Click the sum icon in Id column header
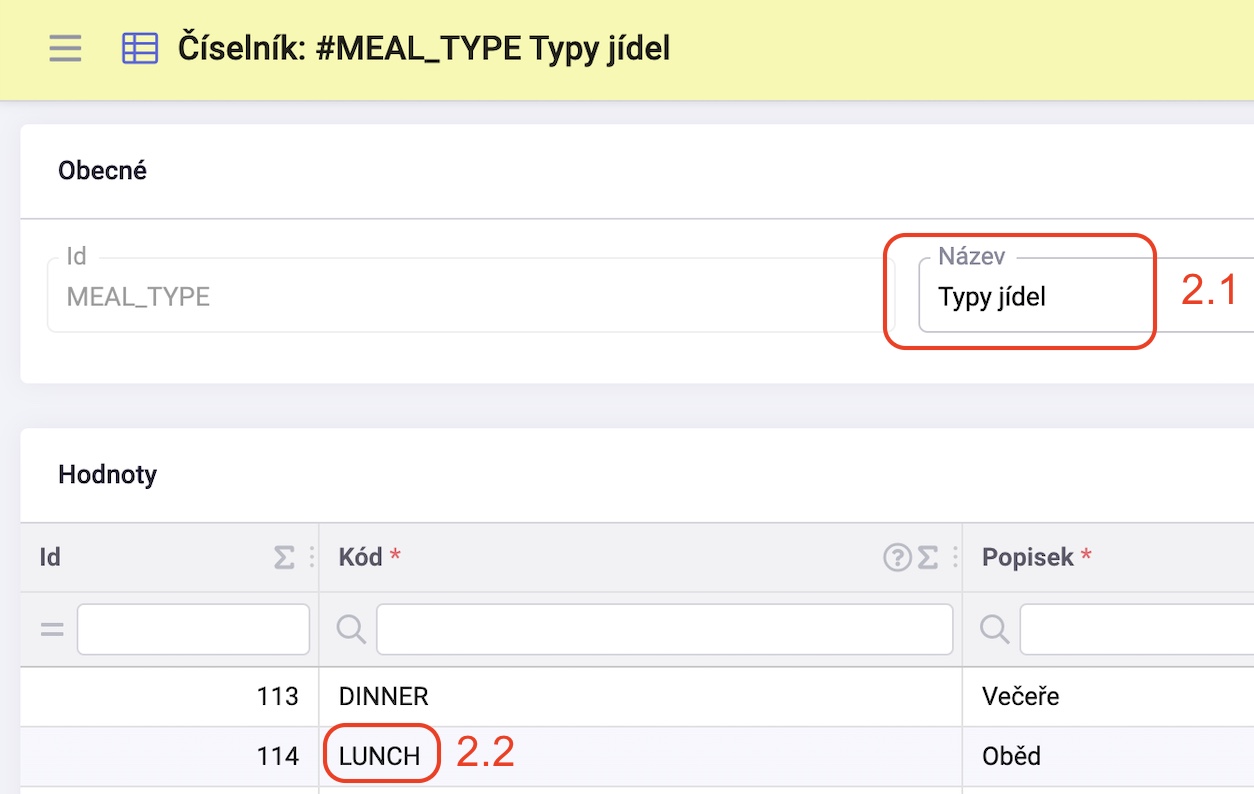 tap(285, 558)
